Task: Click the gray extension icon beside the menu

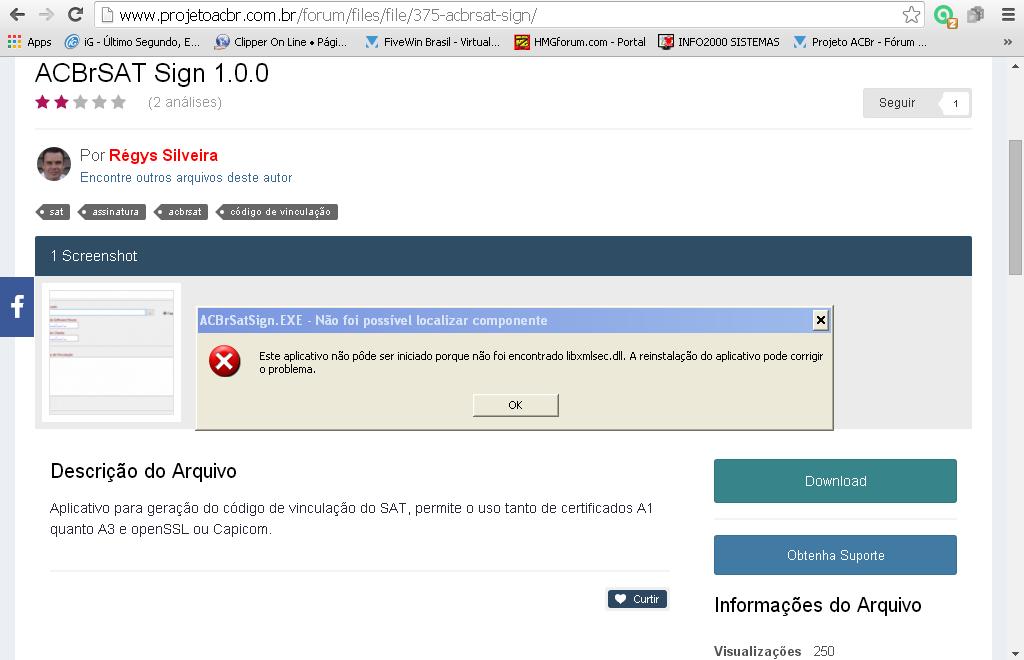Action: click(976, 14)
